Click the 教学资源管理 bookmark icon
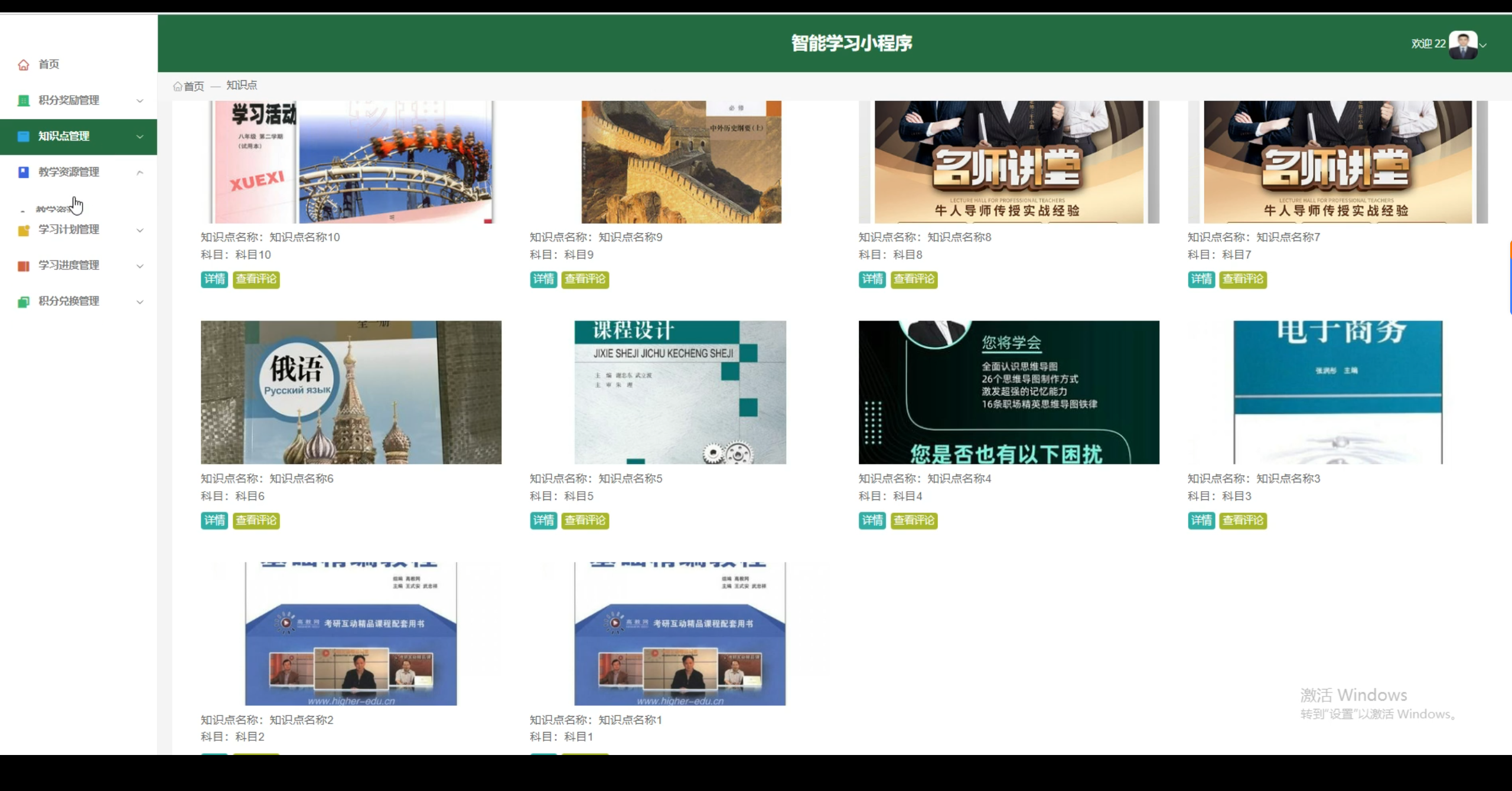The width and height of the screenshot is (1512, 791). pyautogui.click(x=24, y=172)
